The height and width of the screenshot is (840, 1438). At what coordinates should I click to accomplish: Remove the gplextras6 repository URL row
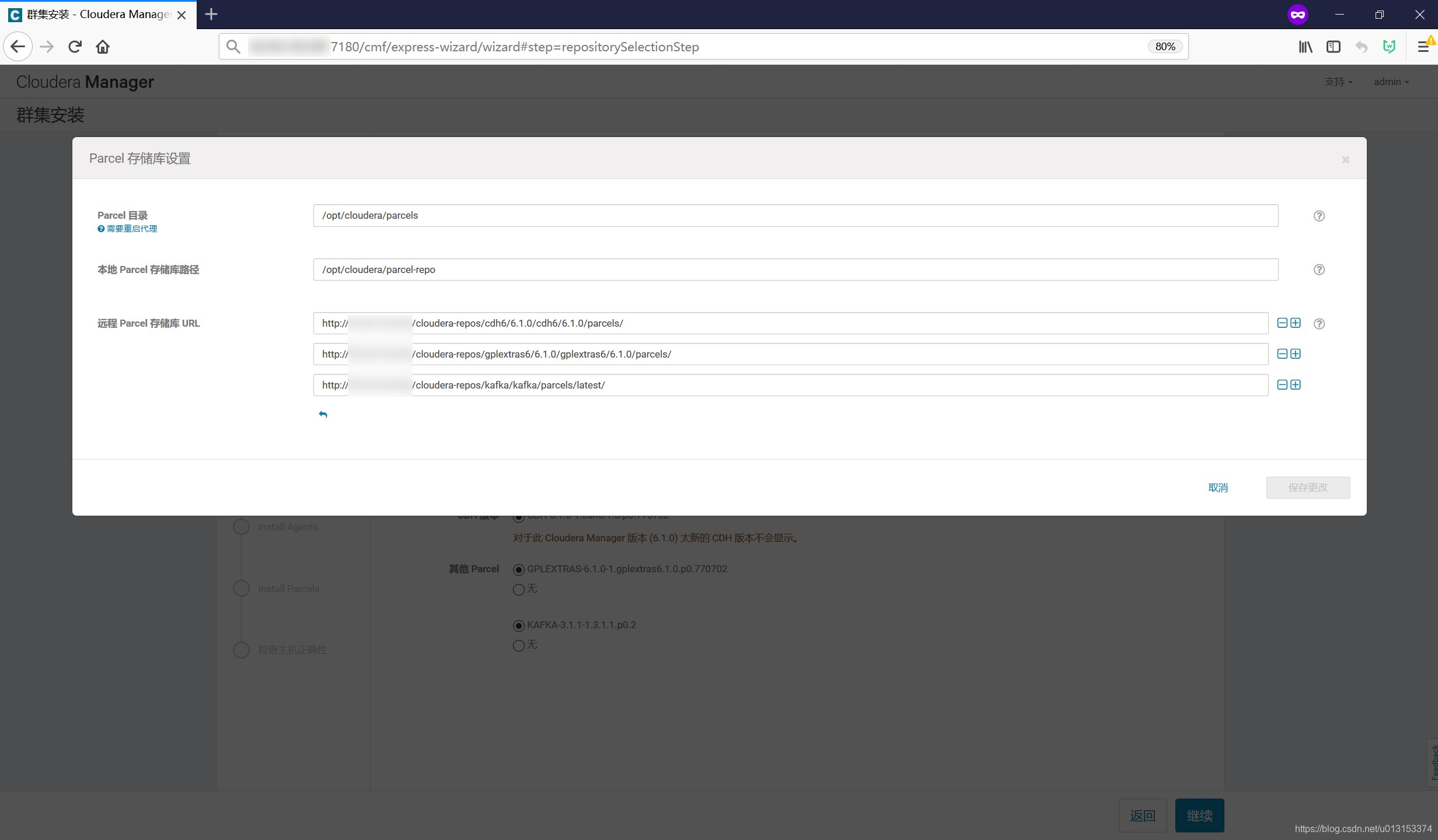(1282, 354)
